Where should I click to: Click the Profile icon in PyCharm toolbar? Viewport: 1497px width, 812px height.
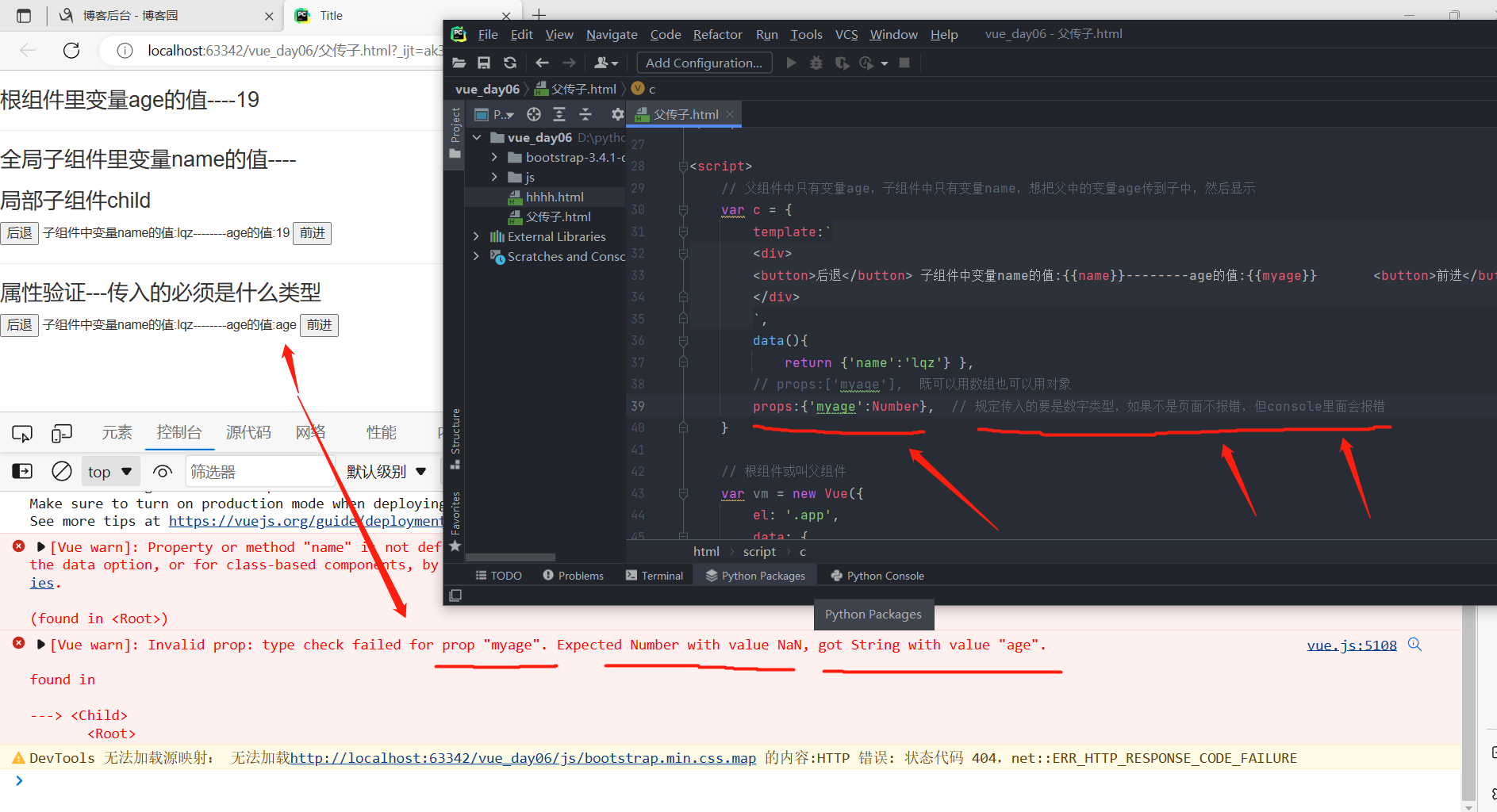coord(866,63)
